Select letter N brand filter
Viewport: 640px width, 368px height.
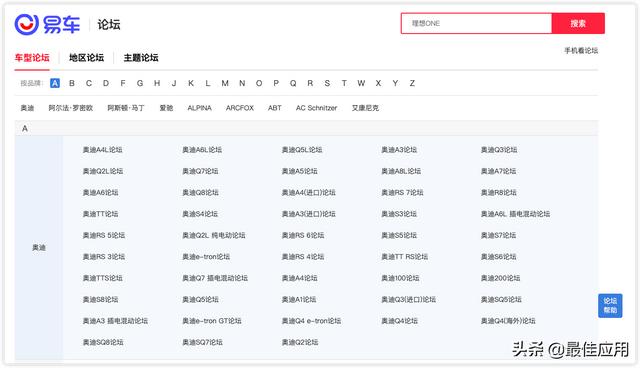[x=242, y=83]
